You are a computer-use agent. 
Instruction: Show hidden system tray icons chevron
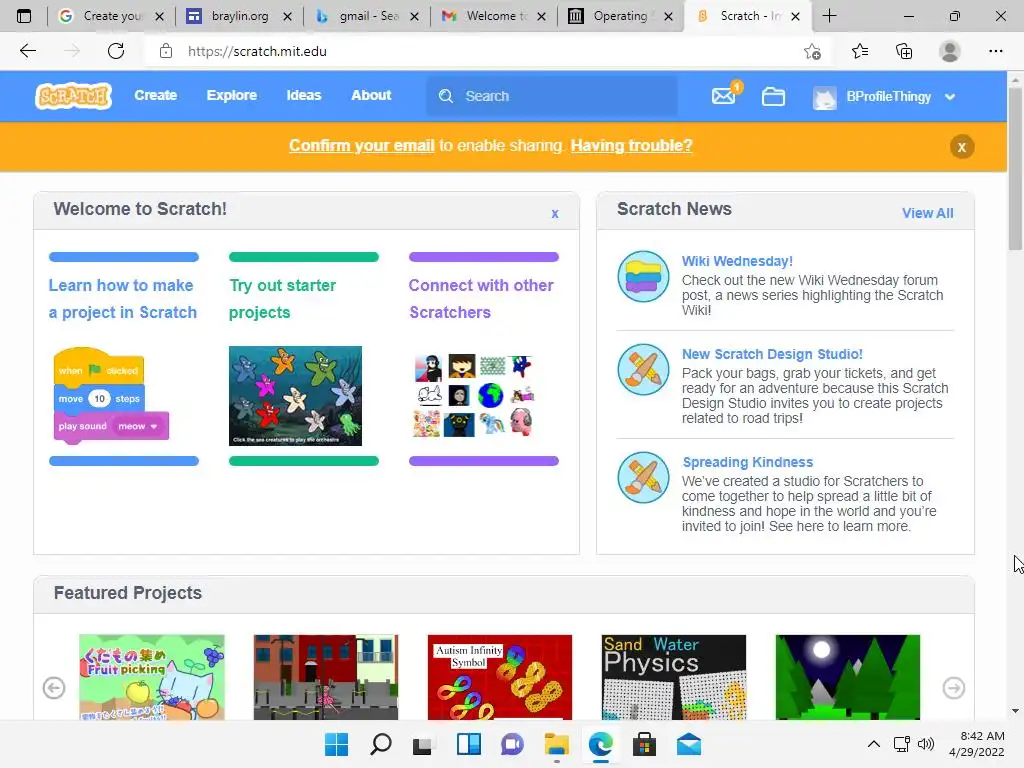tap(874, 744)
